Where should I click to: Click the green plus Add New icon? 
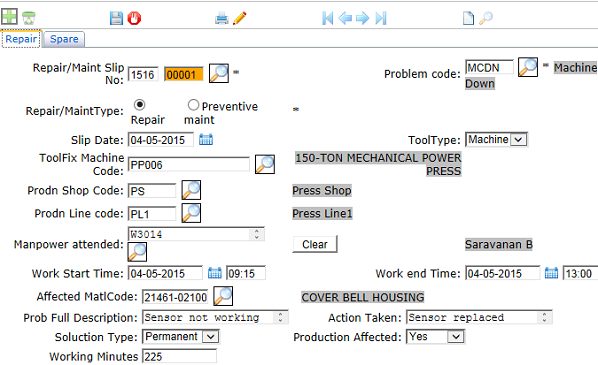tap(9, 17)
